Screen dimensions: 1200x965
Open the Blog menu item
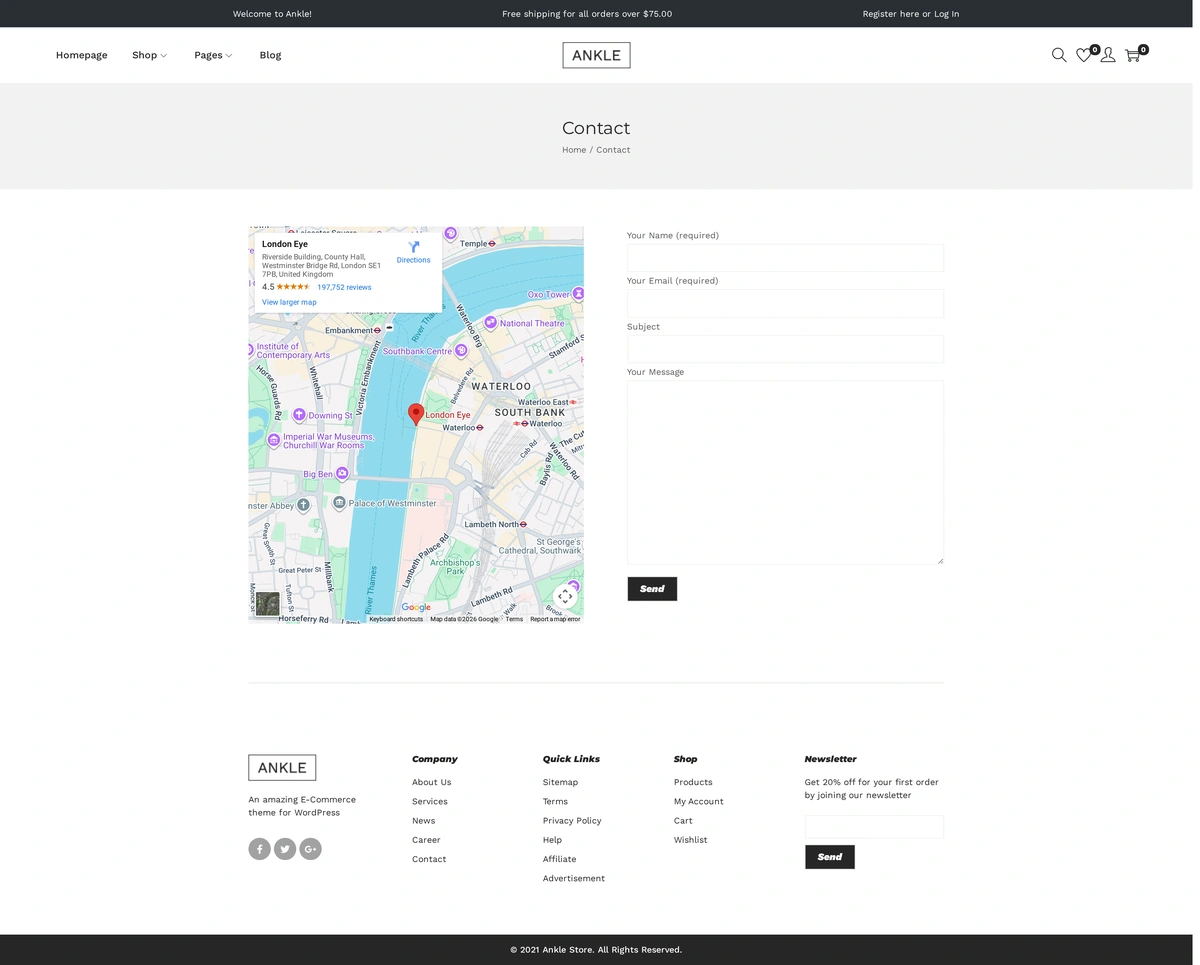tap(270, 55)
